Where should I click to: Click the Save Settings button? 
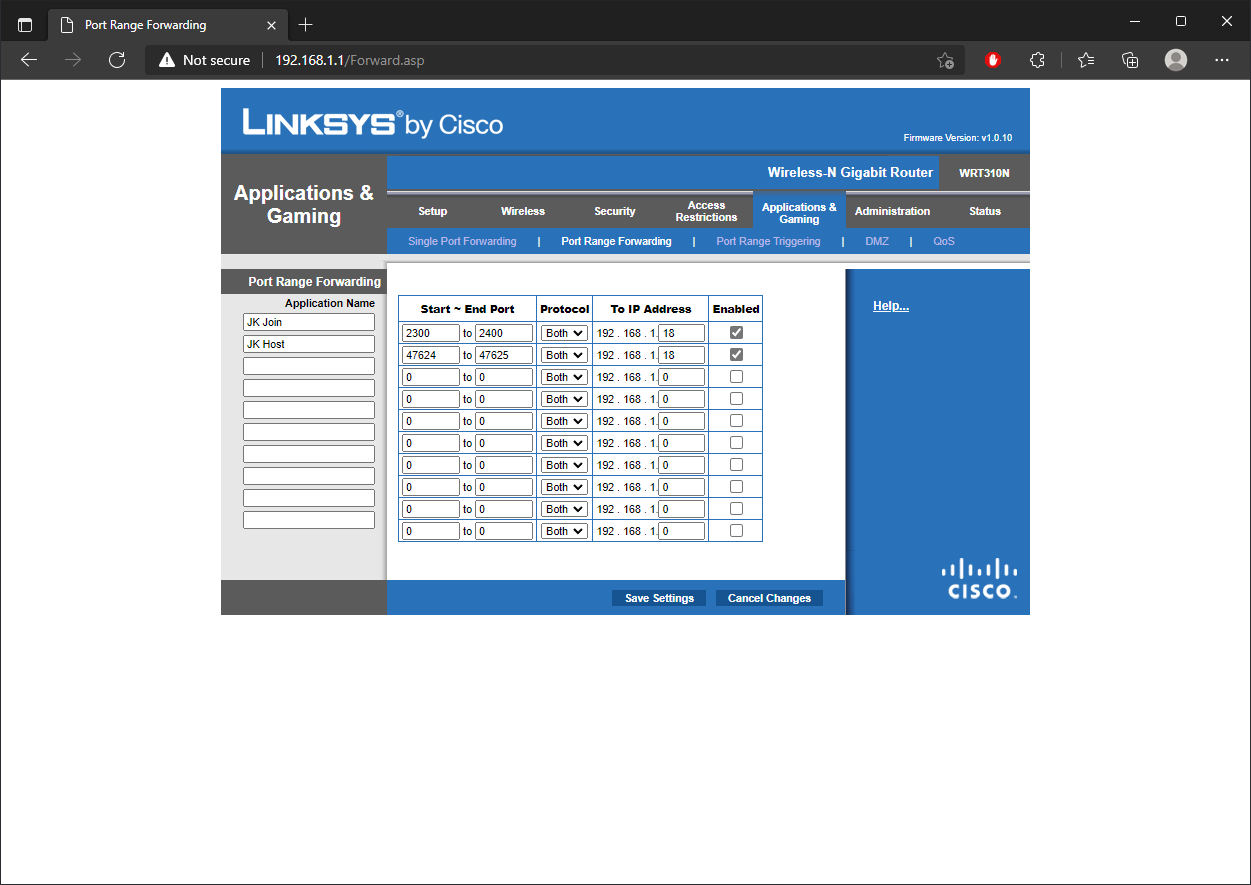(x=659, y=598)
